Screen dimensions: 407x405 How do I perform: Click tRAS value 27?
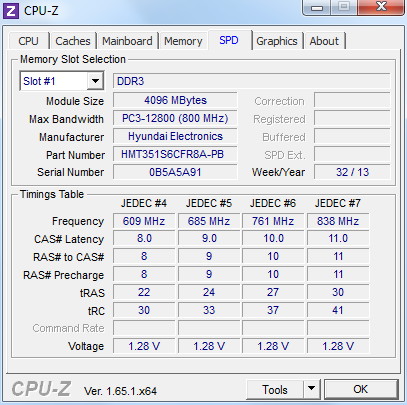click(x=273, y=292)
